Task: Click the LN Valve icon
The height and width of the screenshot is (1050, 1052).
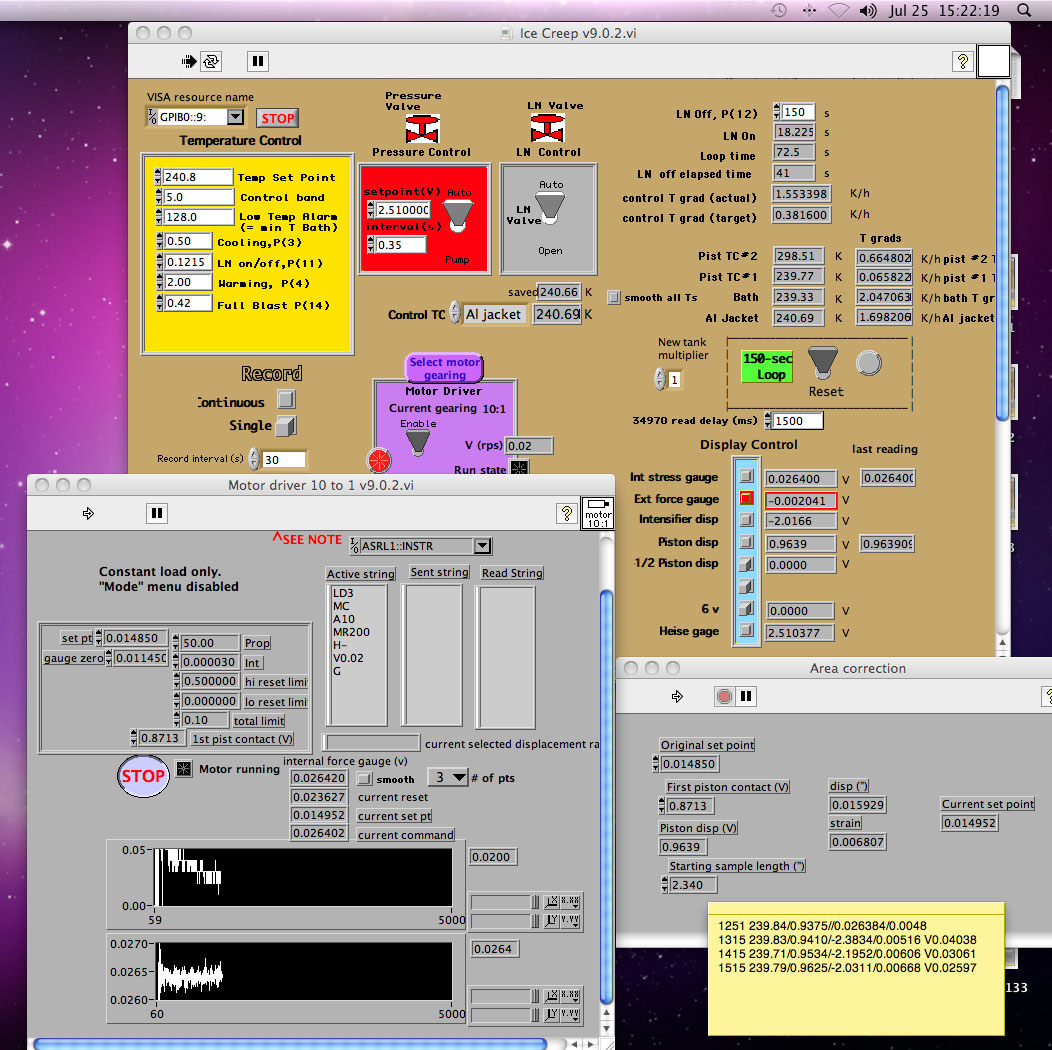Action: pos(545,128)
